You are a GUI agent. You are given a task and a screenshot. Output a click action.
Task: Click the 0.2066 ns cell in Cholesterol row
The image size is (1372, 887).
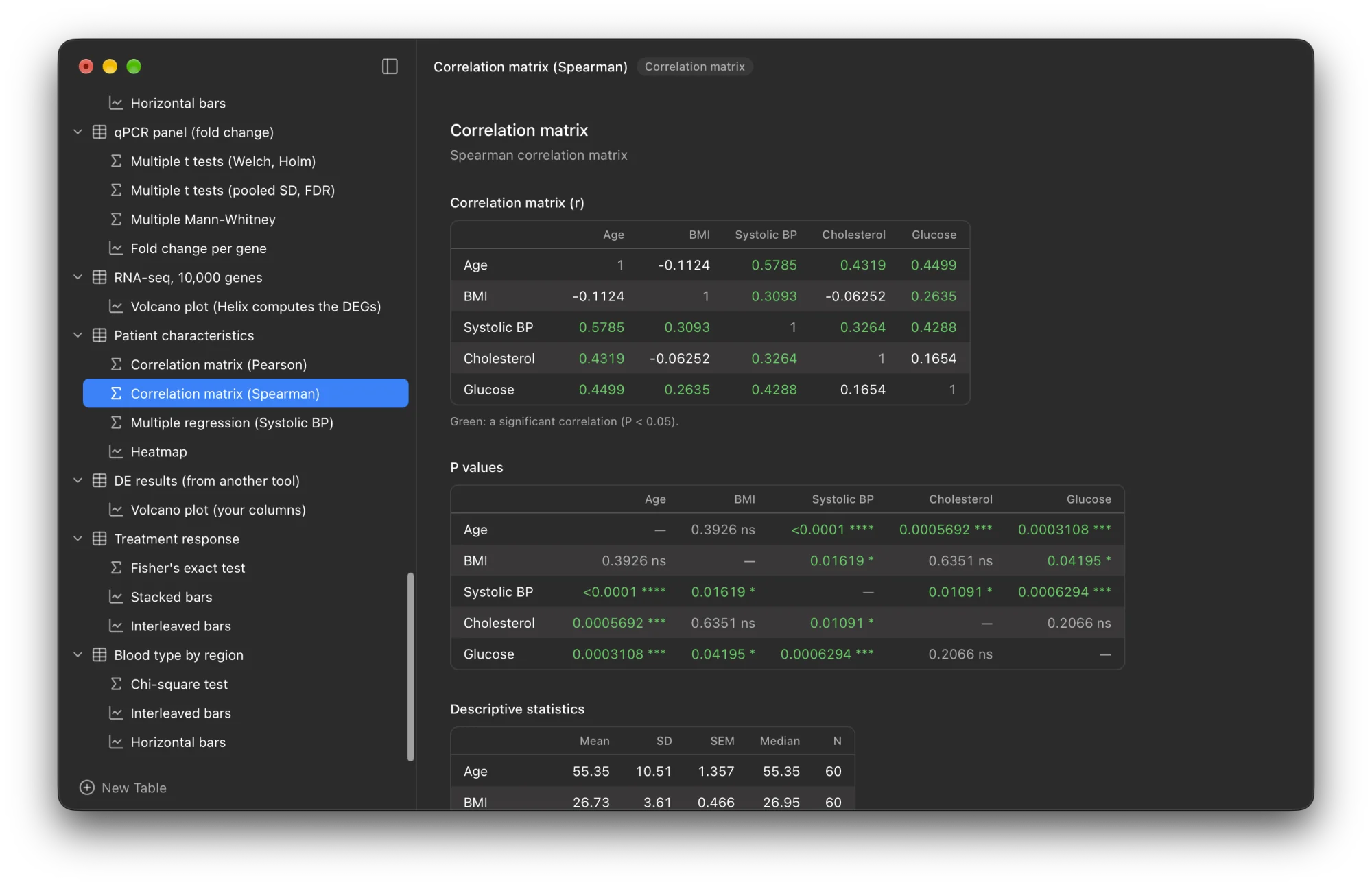(x=1078, y=623)
